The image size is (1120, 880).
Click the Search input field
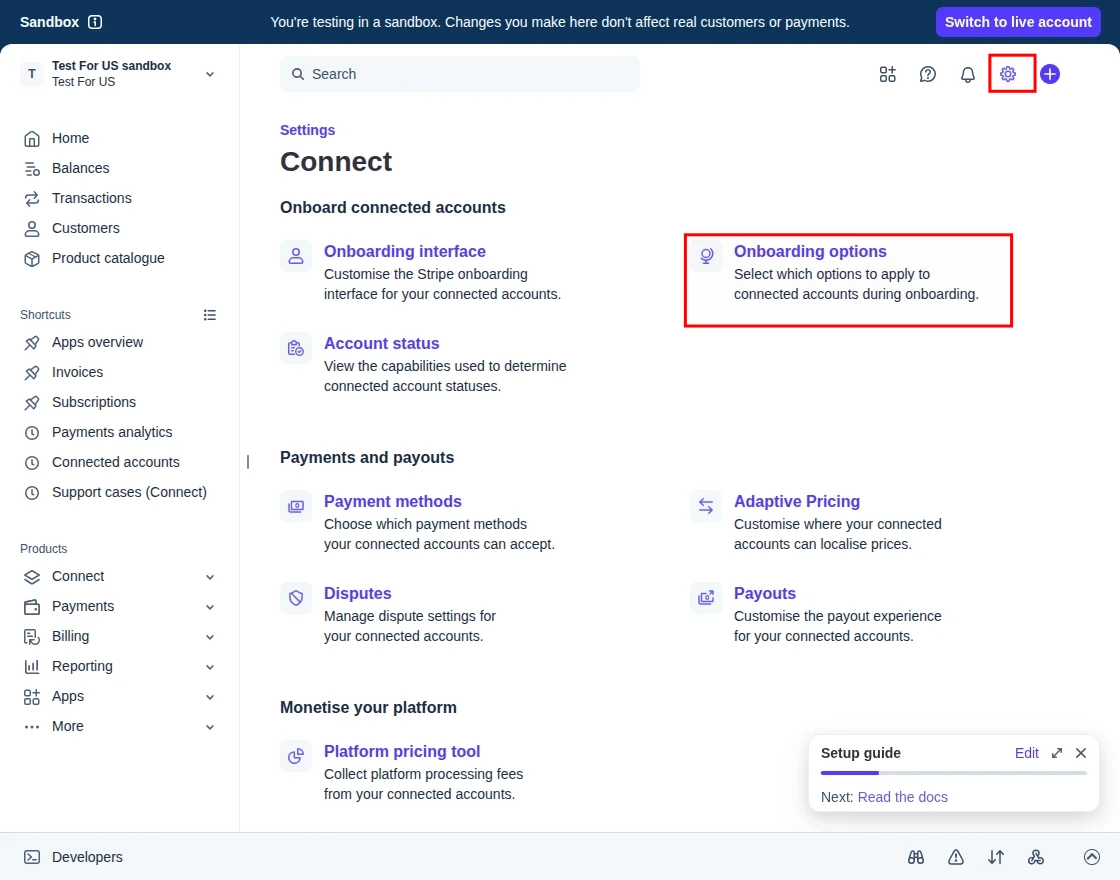460,74
